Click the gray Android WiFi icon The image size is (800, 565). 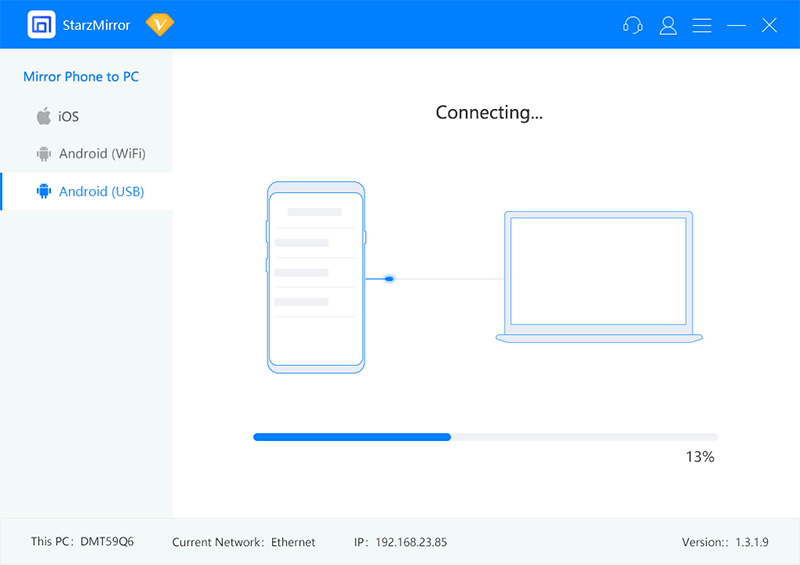click(44, 154)
